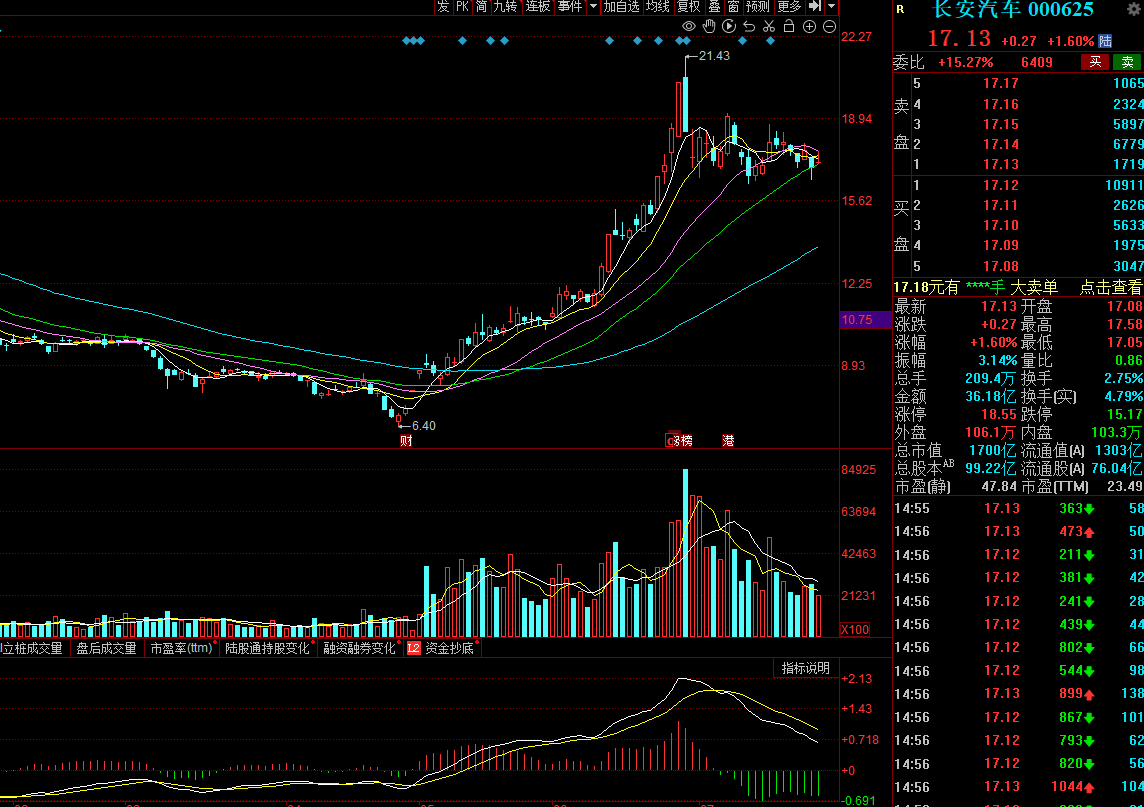Switch to the 市盈率(ttm) indicator tab
Screen dimensions: 1144x807
click(181, 648)
